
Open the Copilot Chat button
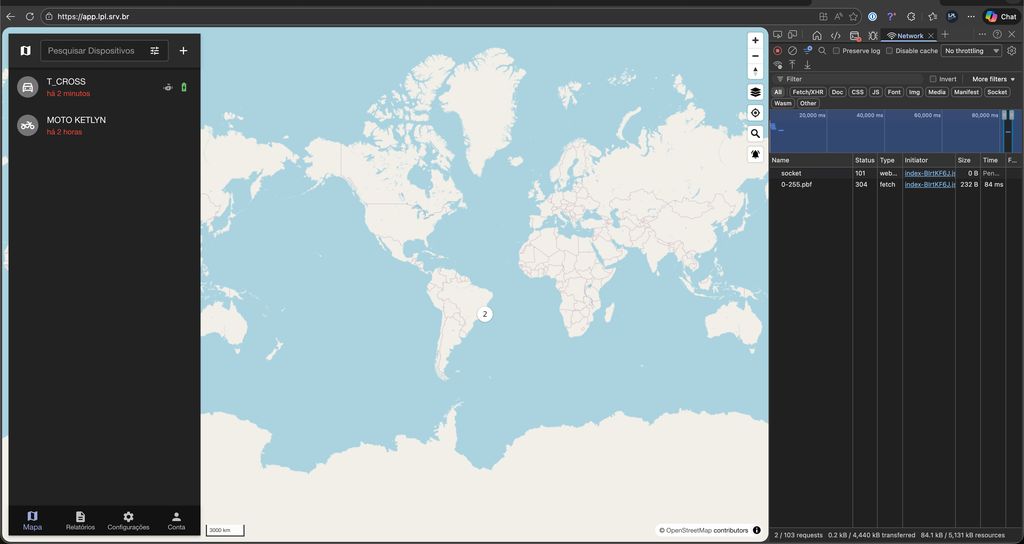[x=1000, y=16]
